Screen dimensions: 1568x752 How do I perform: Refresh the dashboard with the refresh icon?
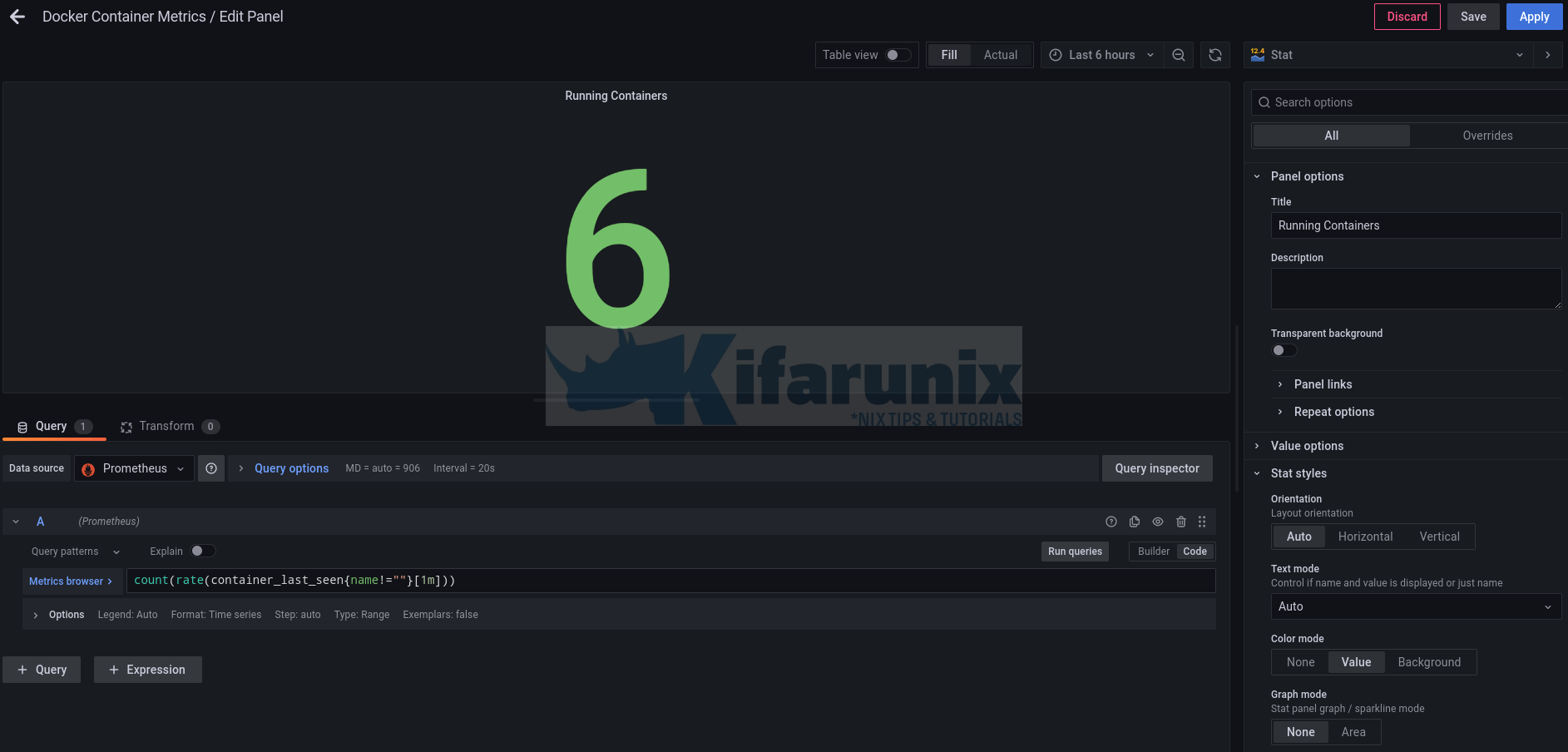(1215, 55)
